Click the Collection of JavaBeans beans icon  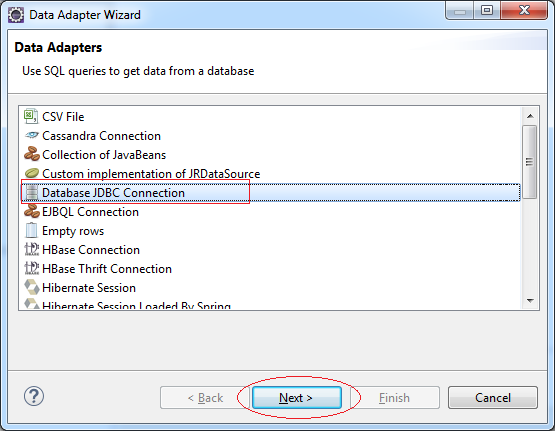31,154
